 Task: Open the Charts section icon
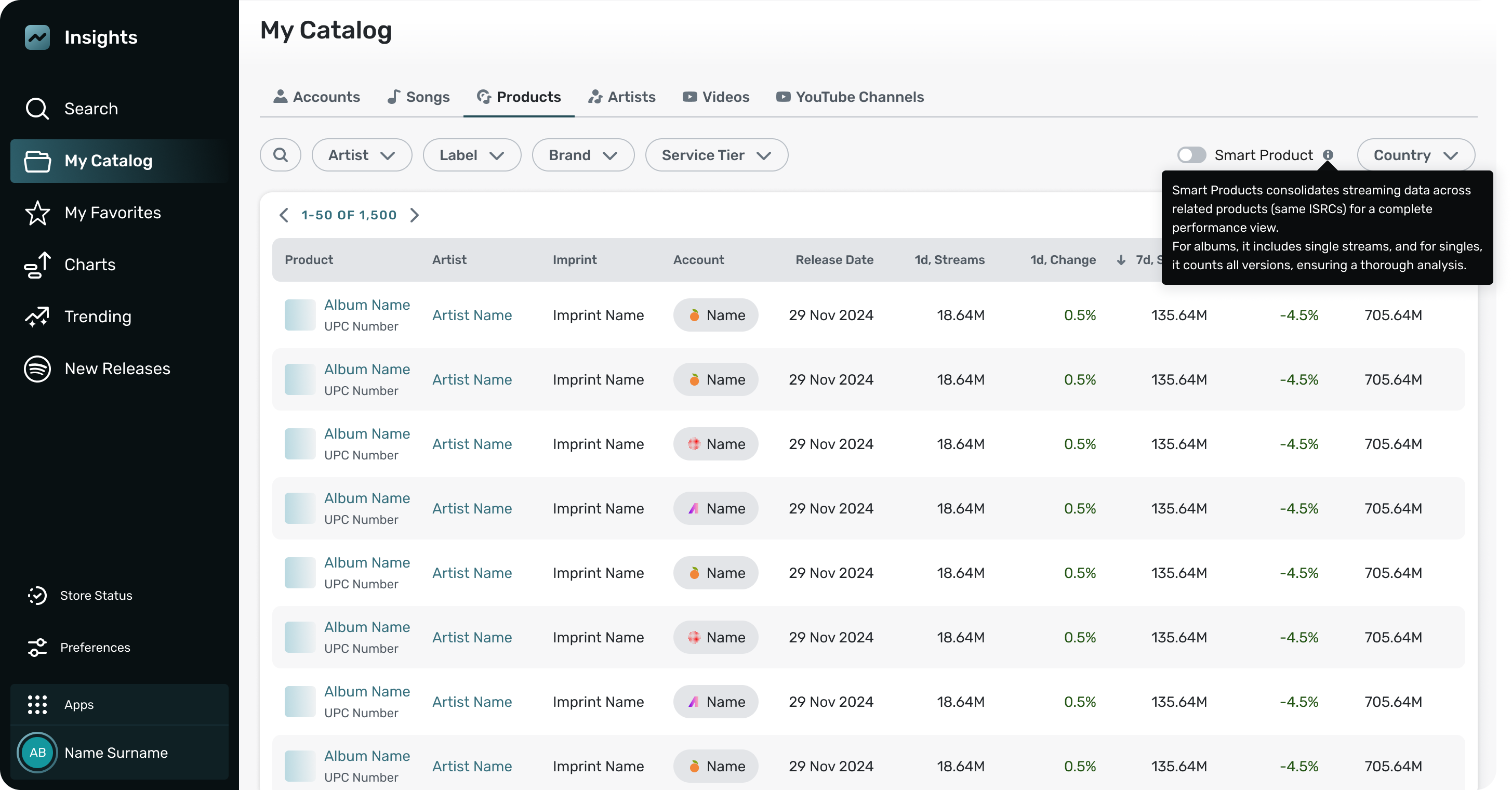tap(37, 265)
